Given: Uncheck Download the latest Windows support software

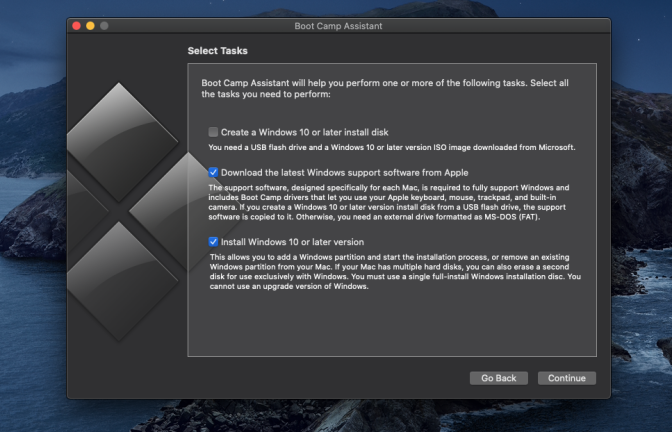Looking at the screenshot, I should coord(213,172).
